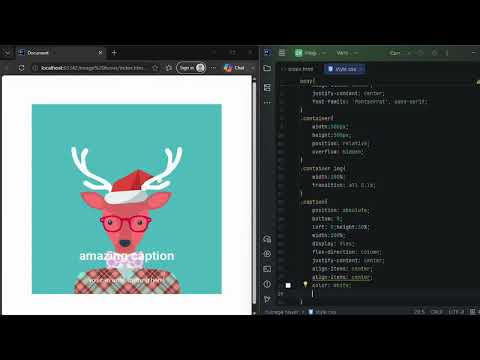Click the line separator CRLF status entry
Screen dimensions: 480x360
tap(436, 312)
